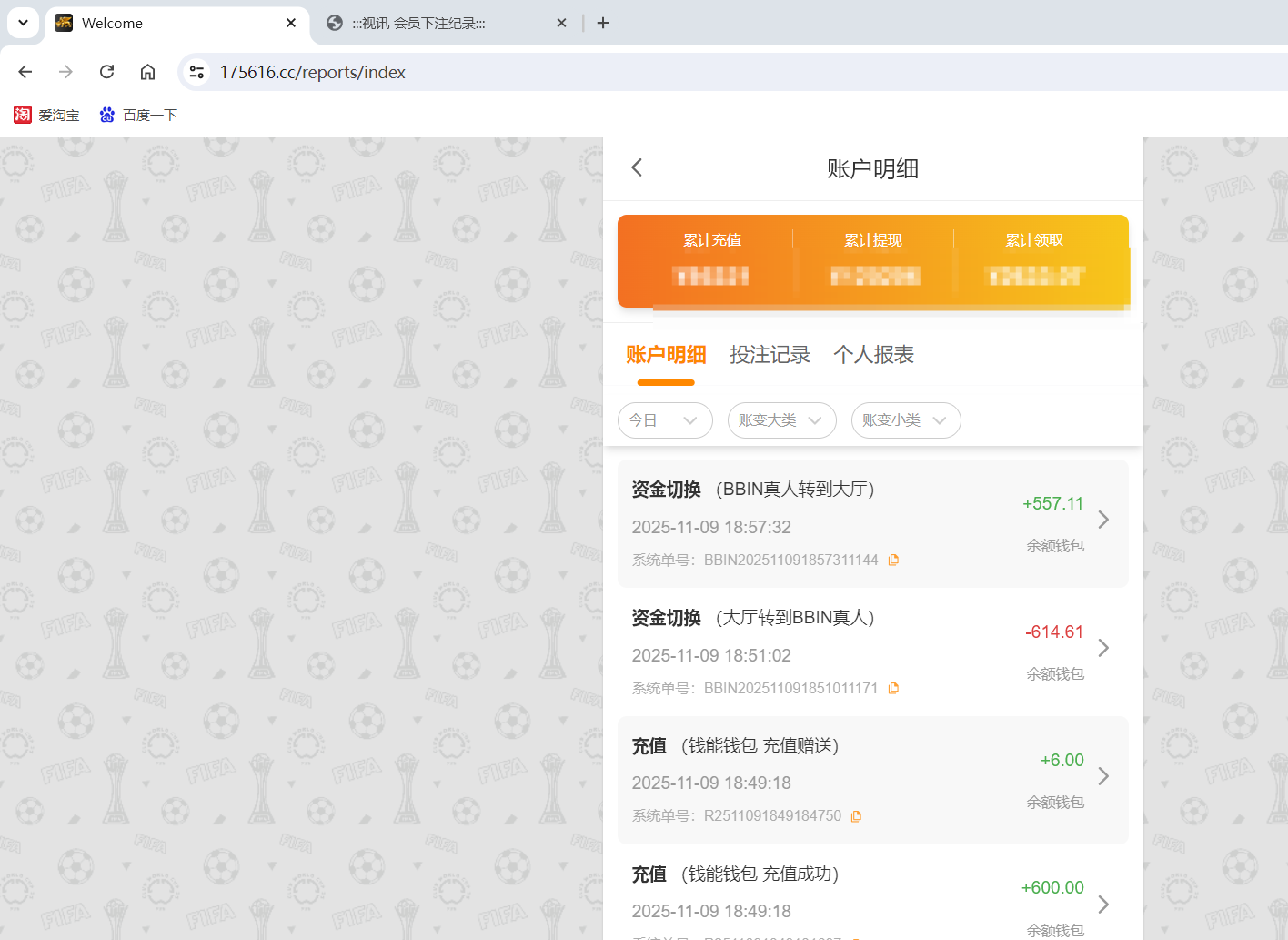Open the browser home page
1288x940 pixels.
pos(147,72)
